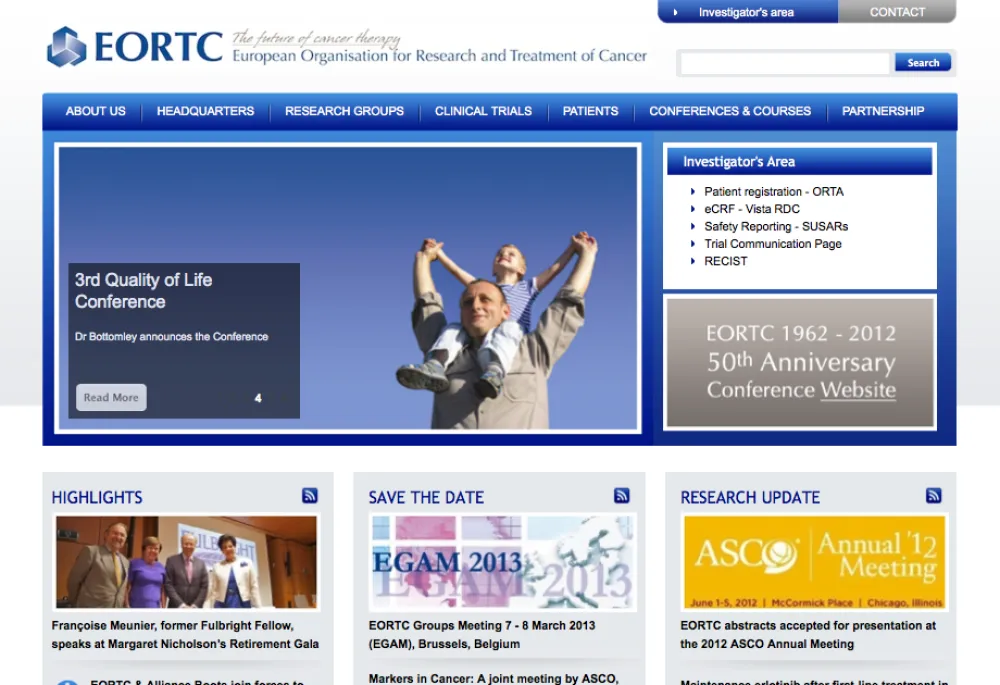Open the HEADQUARTERS menu
The width and height of the screenshot is (1000, 685).
pos(205,111)
